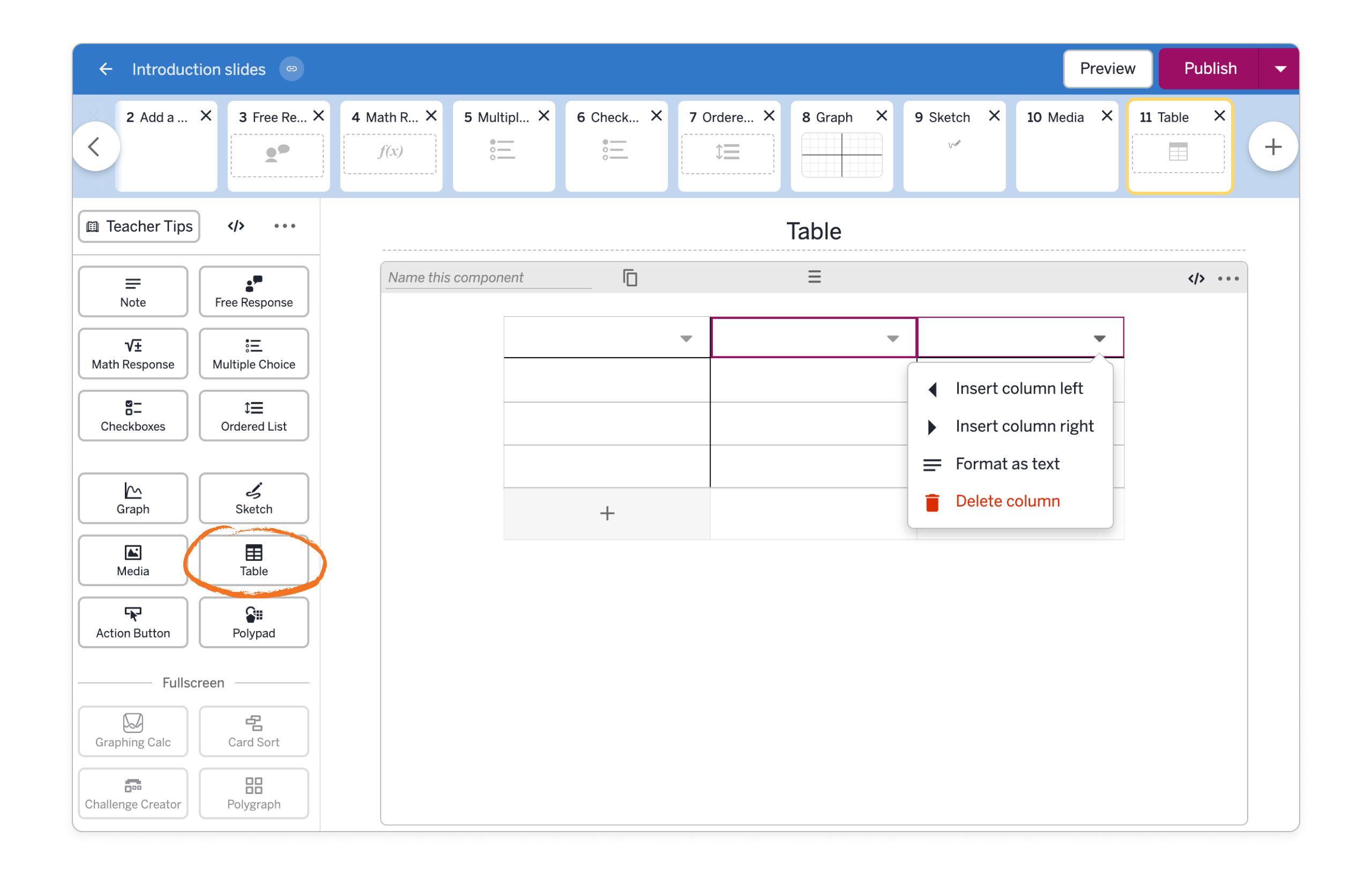Add a Math Response component

click(x=133, y=353)
